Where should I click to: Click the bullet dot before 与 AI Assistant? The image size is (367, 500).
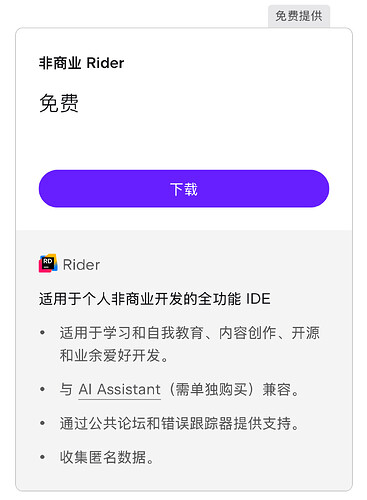(x=42, y=389)
